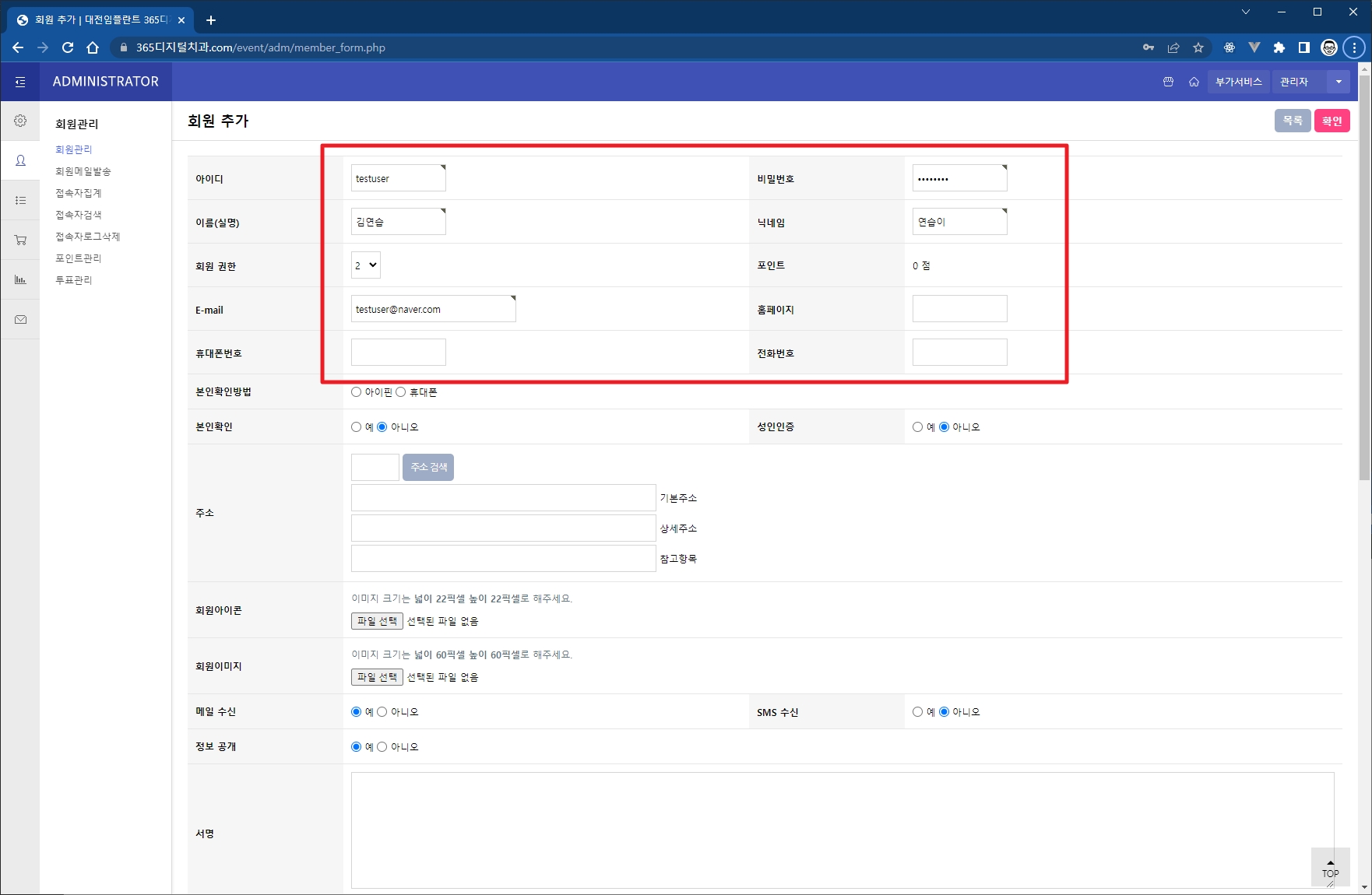
Task: Open the 부가서비스 menu
Action: click(x=1238, y=82)
